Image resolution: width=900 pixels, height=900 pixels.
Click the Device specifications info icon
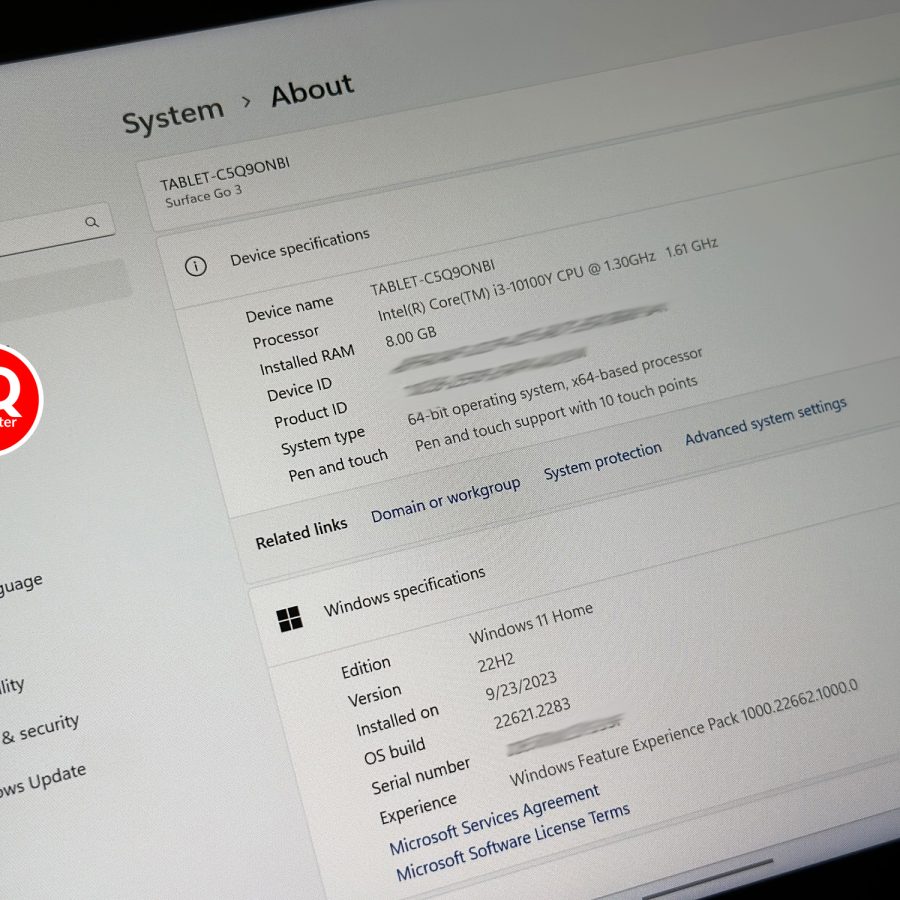[x=196, y=266]
